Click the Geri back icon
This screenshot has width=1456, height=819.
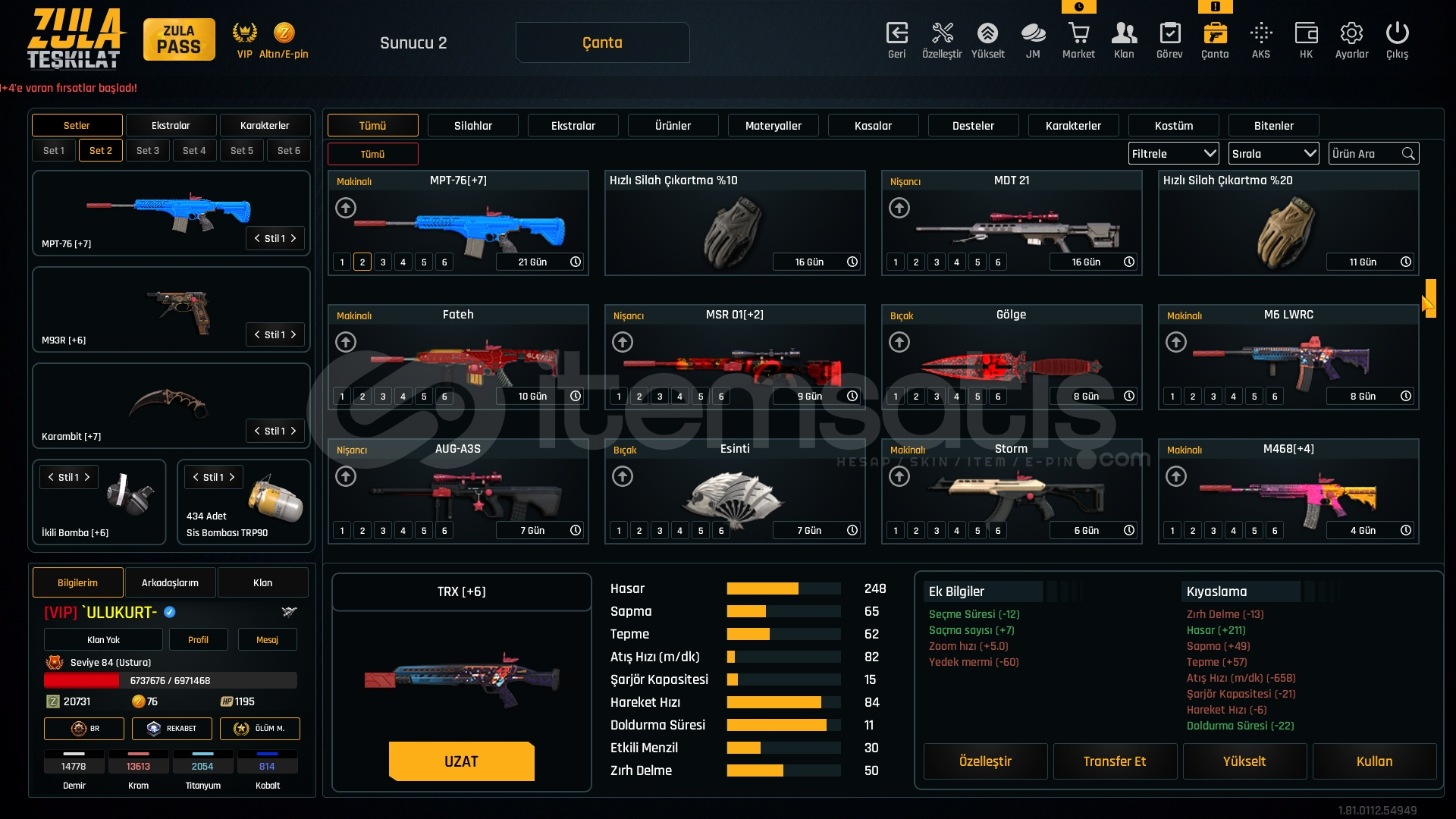click(x=896, y=34)
